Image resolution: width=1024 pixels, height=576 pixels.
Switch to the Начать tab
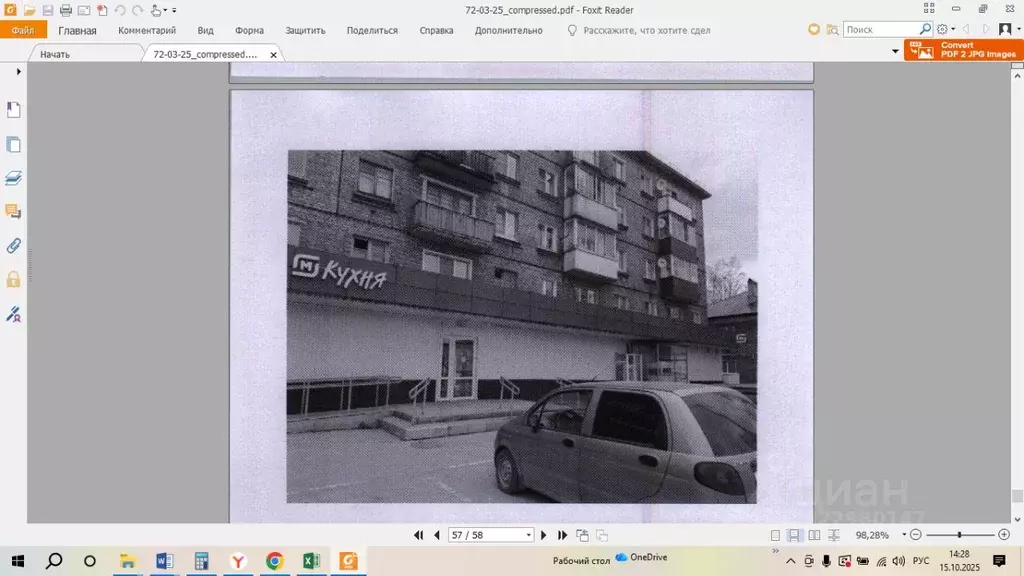pyautogui.click(x=55, y=54)
